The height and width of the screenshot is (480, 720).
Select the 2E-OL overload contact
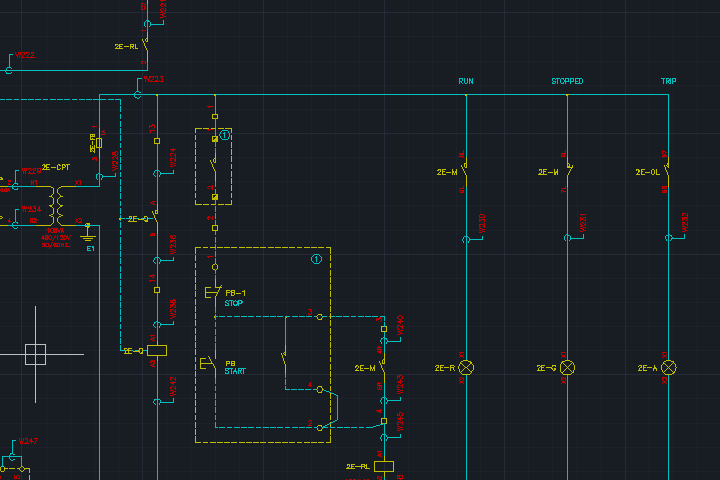pos(667,172)
